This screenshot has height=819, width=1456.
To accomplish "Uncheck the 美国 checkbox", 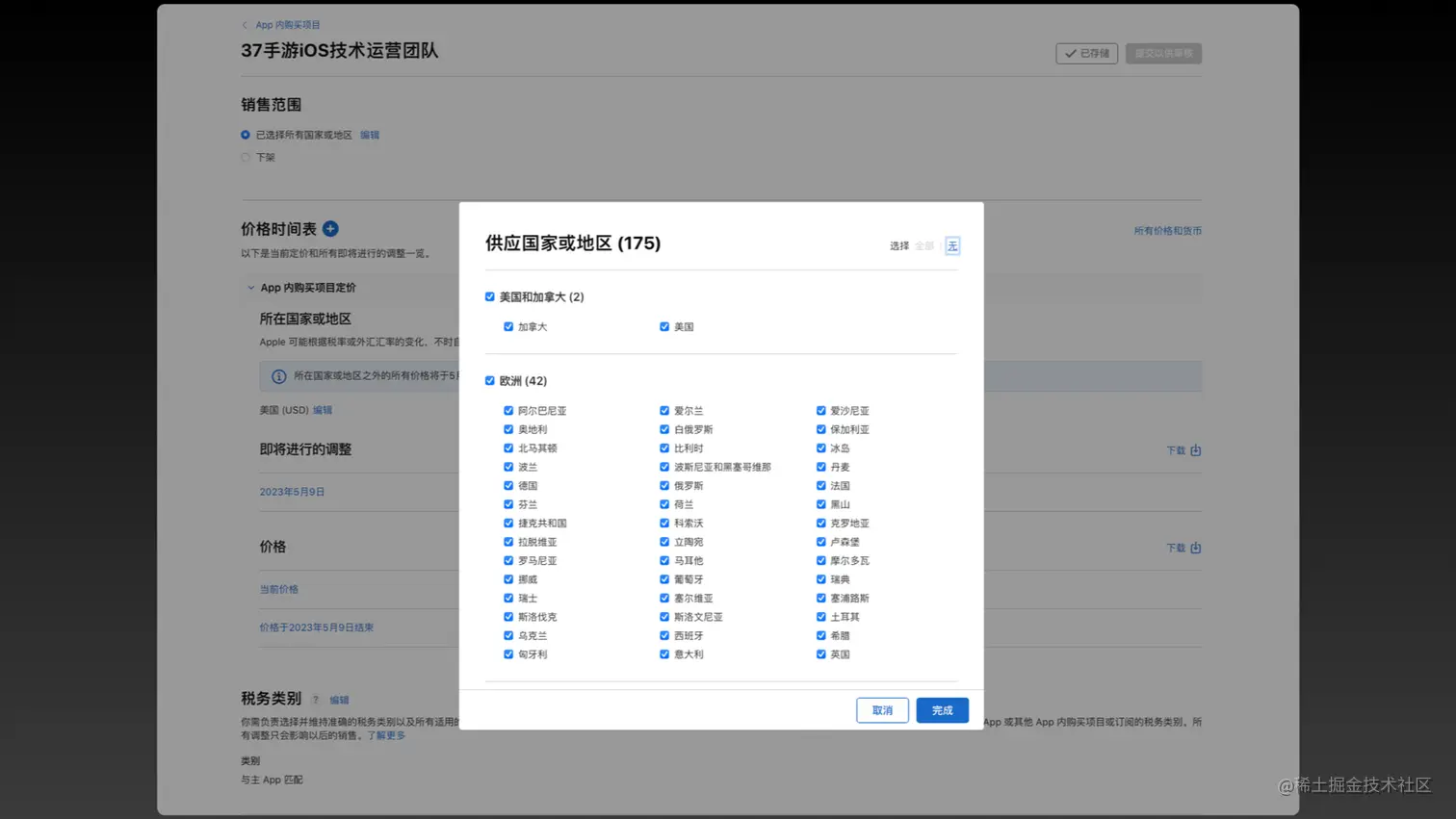I will (664, 327).
